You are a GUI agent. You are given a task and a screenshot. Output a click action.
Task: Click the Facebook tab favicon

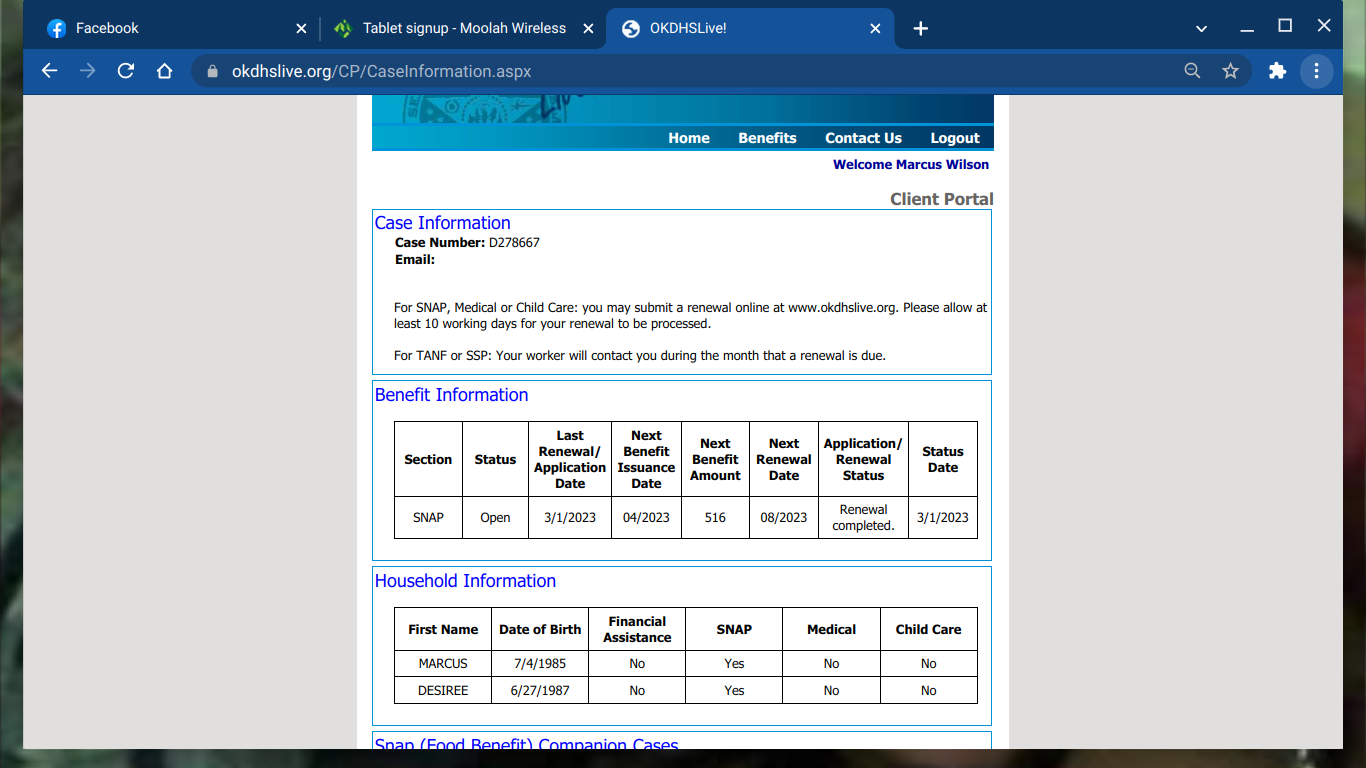(x=57, y=29)
